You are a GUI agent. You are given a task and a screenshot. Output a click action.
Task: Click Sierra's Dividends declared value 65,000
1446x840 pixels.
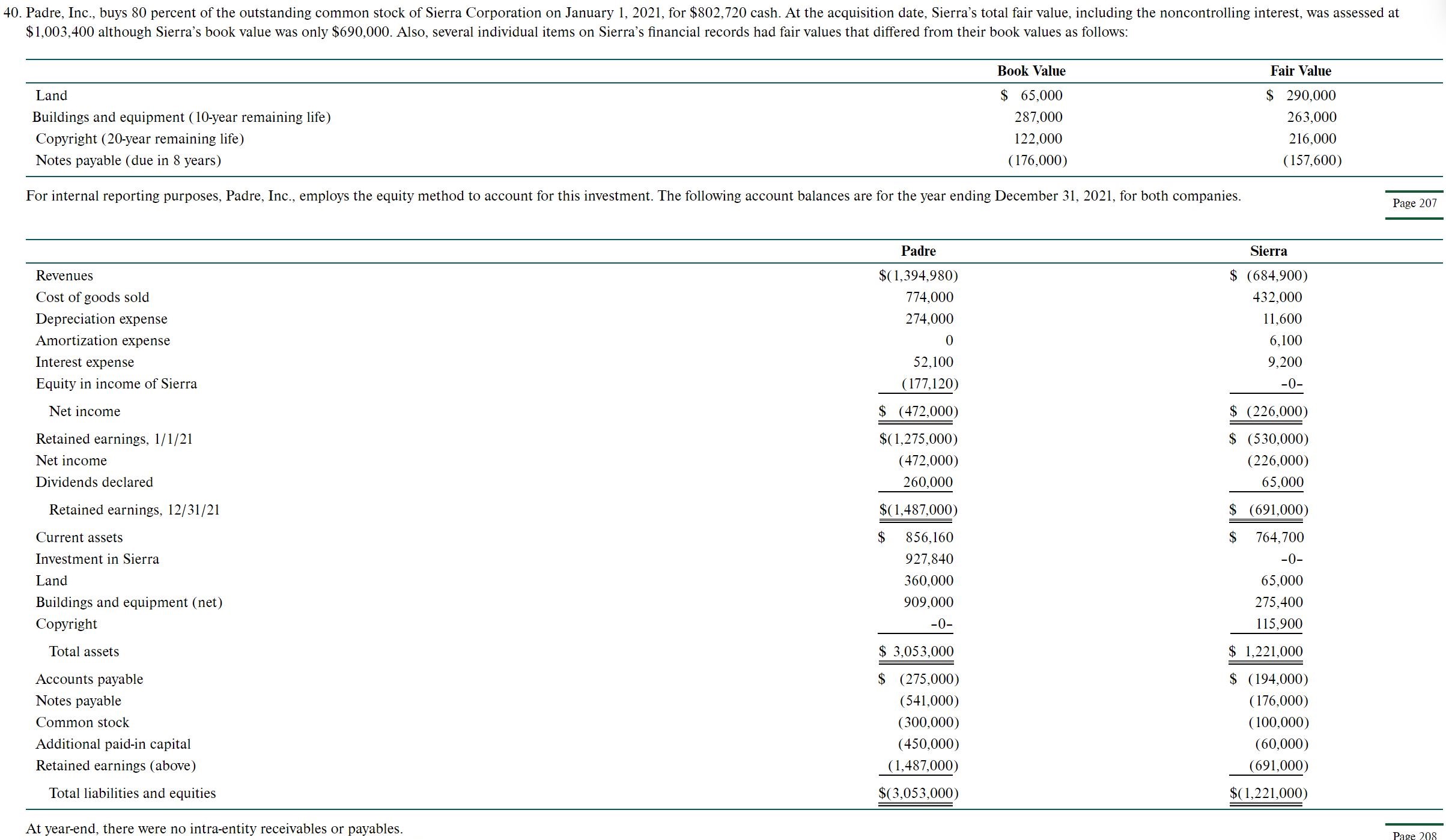click(x=1282, y=482)
